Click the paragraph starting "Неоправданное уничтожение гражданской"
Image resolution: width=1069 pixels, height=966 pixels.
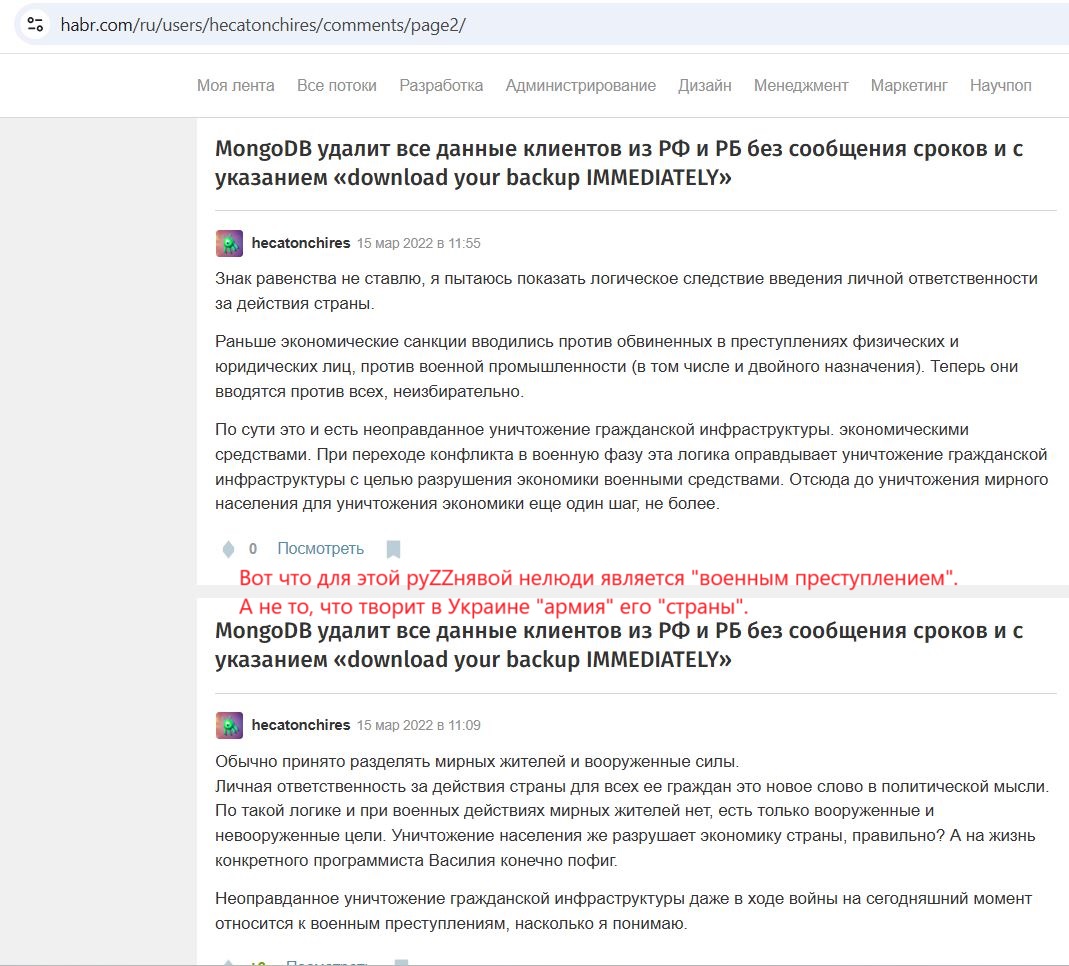(x=623, y=911)
